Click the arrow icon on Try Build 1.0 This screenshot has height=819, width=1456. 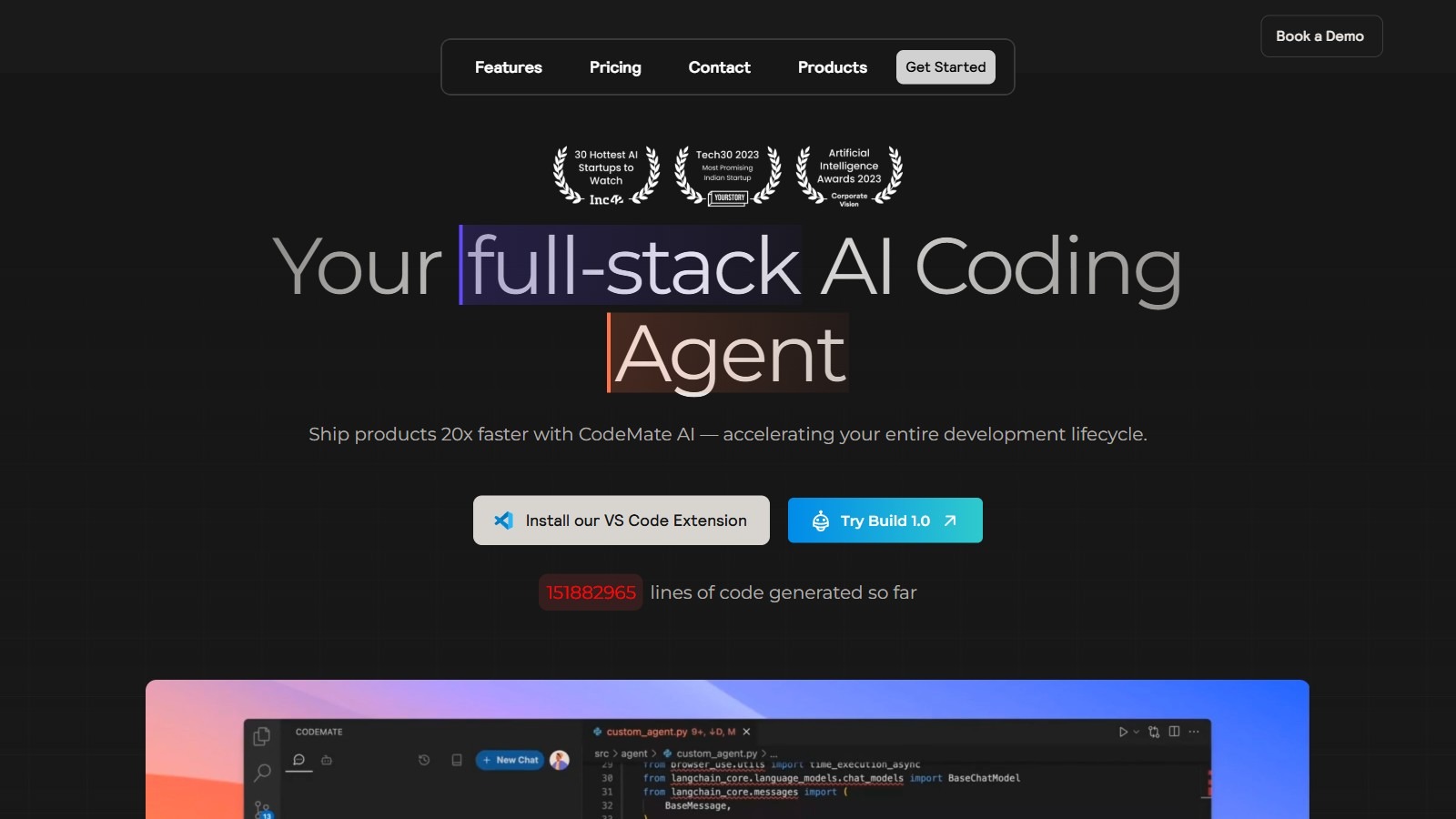[950, 521]
